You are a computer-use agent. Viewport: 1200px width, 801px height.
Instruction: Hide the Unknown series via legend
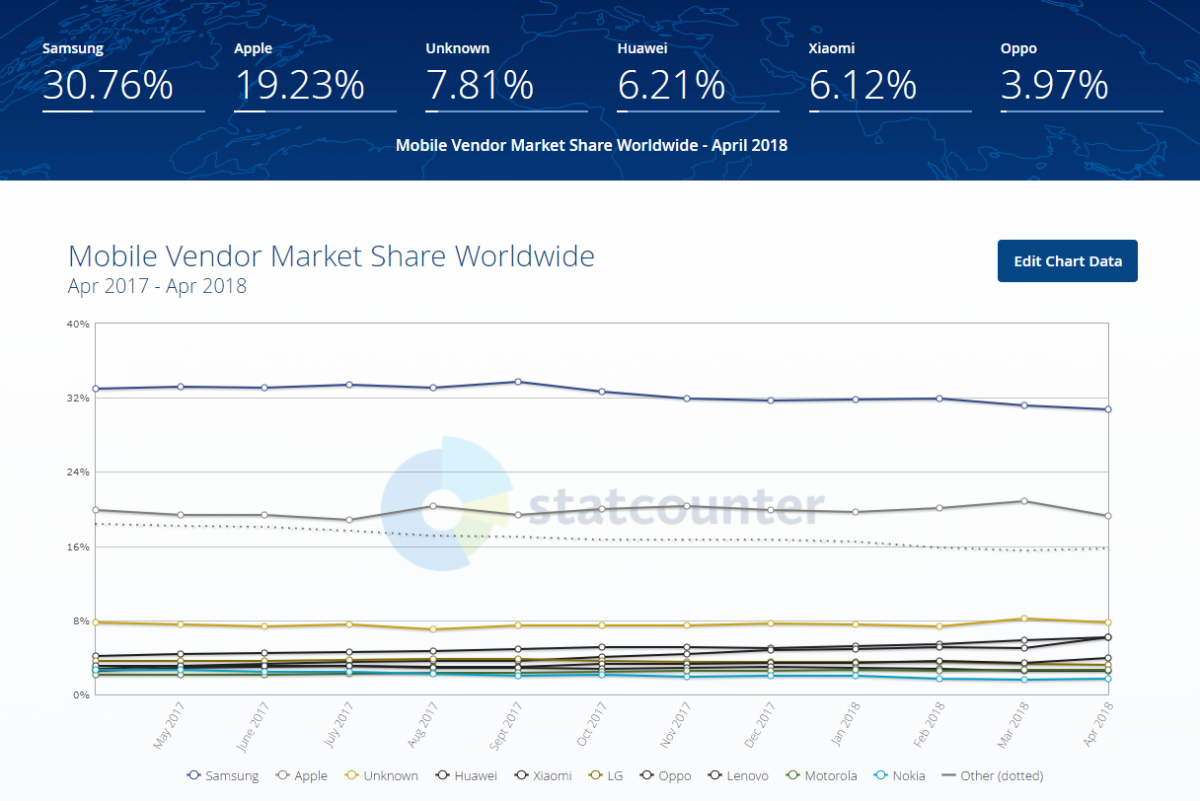click(x=380, y=775)
